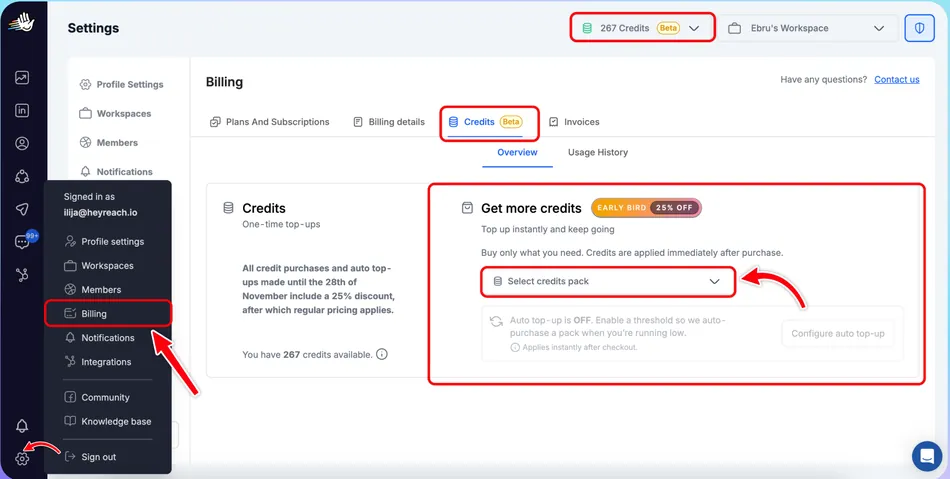Open the Select credits pack dropdown
950x479 pixels.
click(608, 282)
